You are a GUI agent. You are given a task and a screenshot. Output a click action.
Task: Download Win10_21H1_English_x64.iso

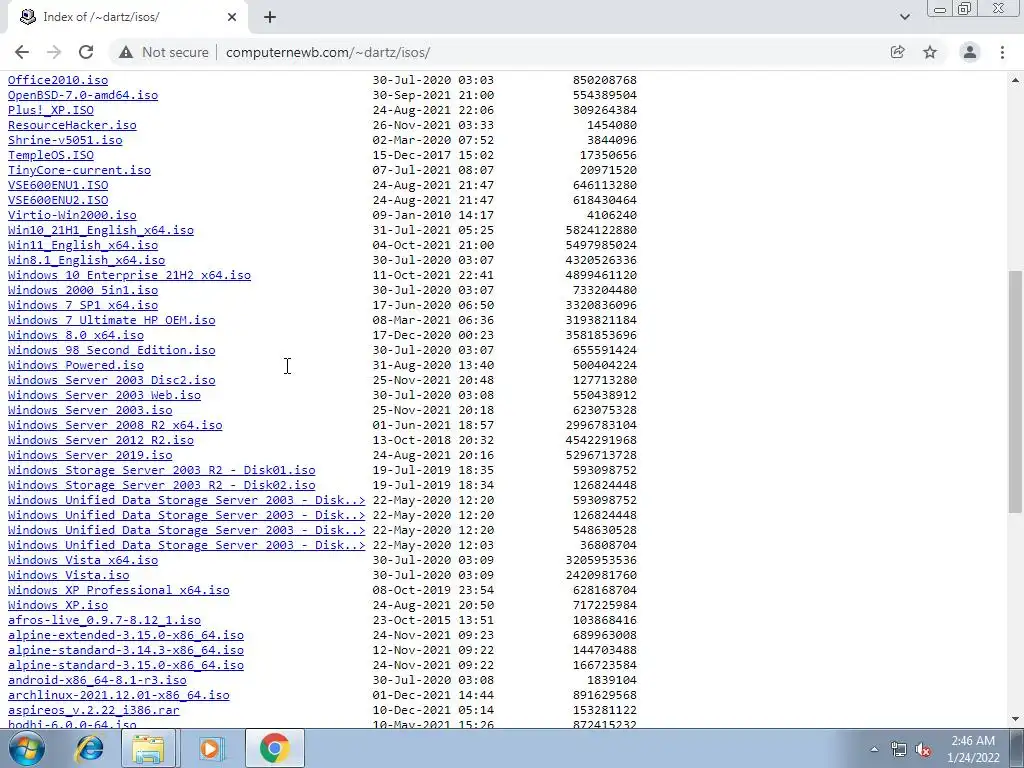(x=101, y=230)
